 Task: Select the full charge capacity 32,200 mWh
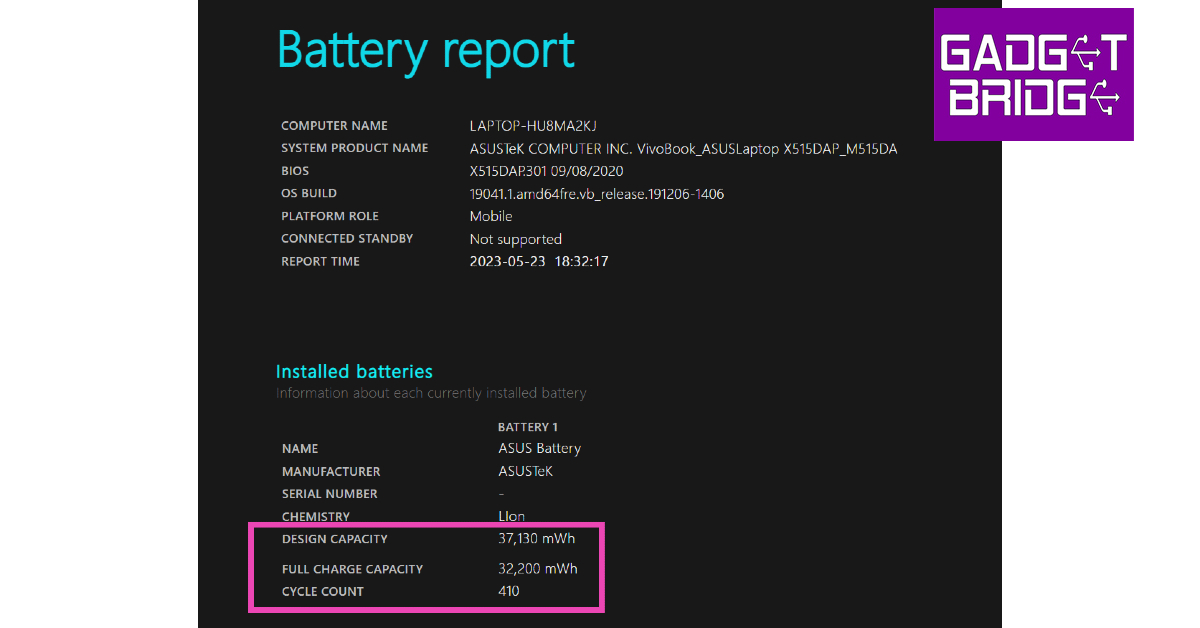click(537, 569)
